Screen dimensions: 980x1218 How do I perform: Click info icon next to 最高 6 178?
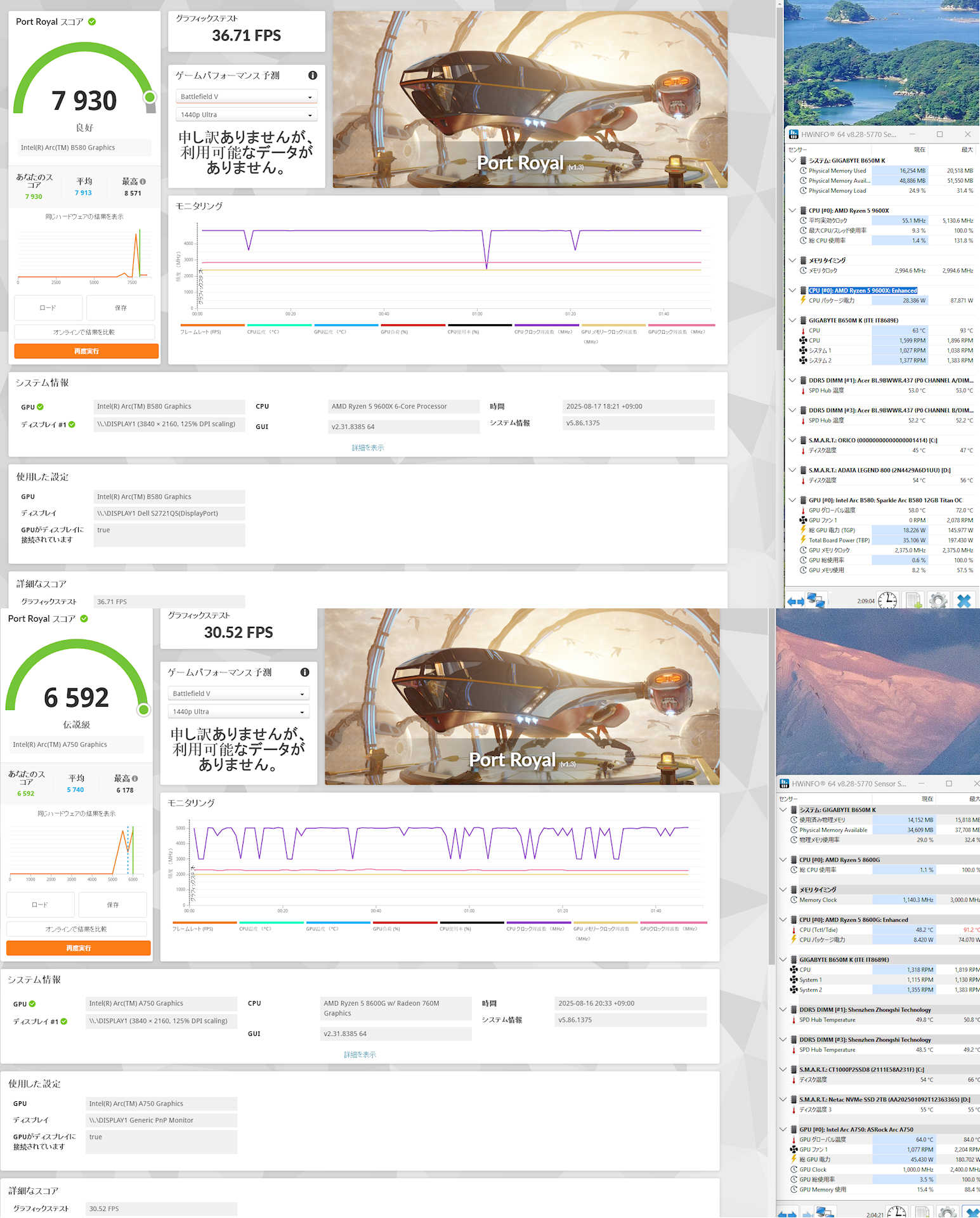134,778
